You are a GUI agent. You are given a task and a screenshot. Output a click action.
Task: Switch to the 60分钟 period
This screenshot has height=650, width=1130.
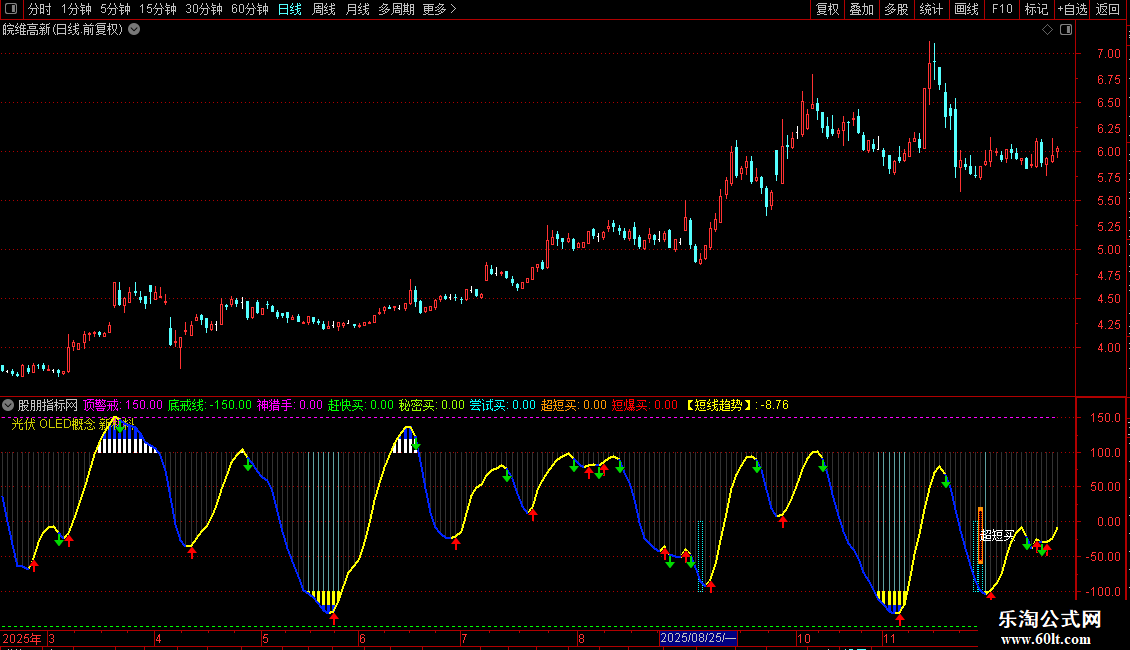pyautogui.click(x=249, y=10)
